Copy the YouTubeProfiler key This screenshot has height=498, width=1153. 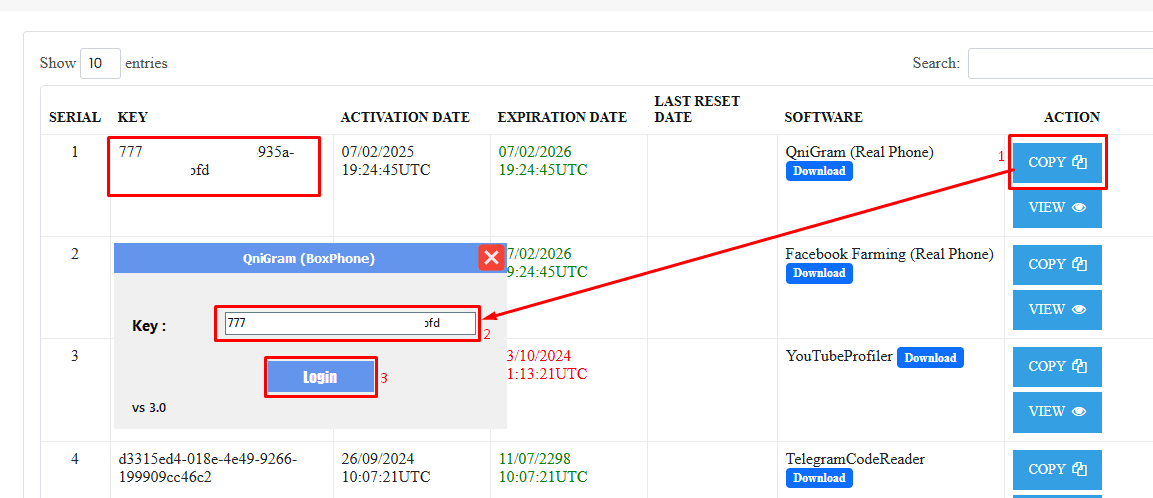(1057, 367)
